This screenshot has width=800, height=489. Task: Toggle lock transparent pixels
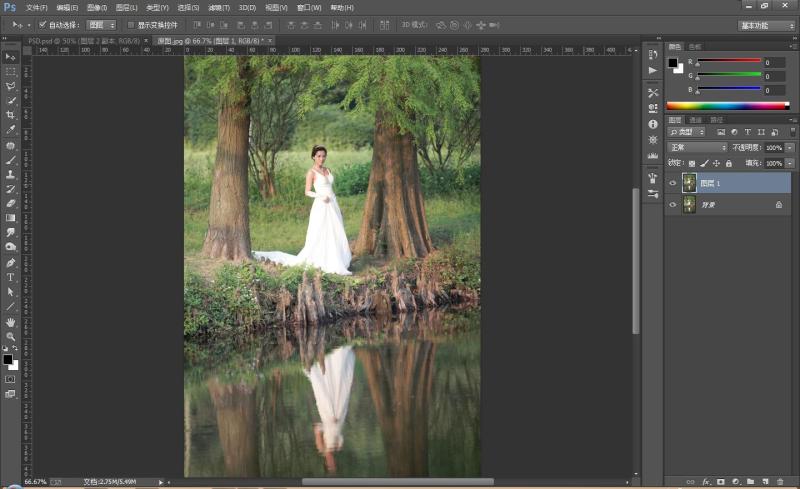[691, 163]
